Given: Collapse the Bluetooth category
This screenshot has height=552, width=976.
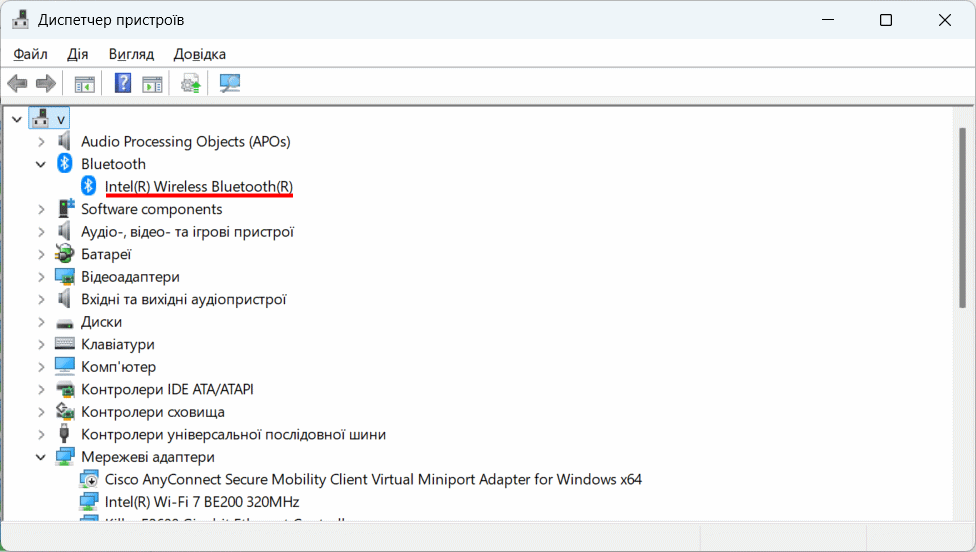Looking at the screenshot, I should coord(41,164).
